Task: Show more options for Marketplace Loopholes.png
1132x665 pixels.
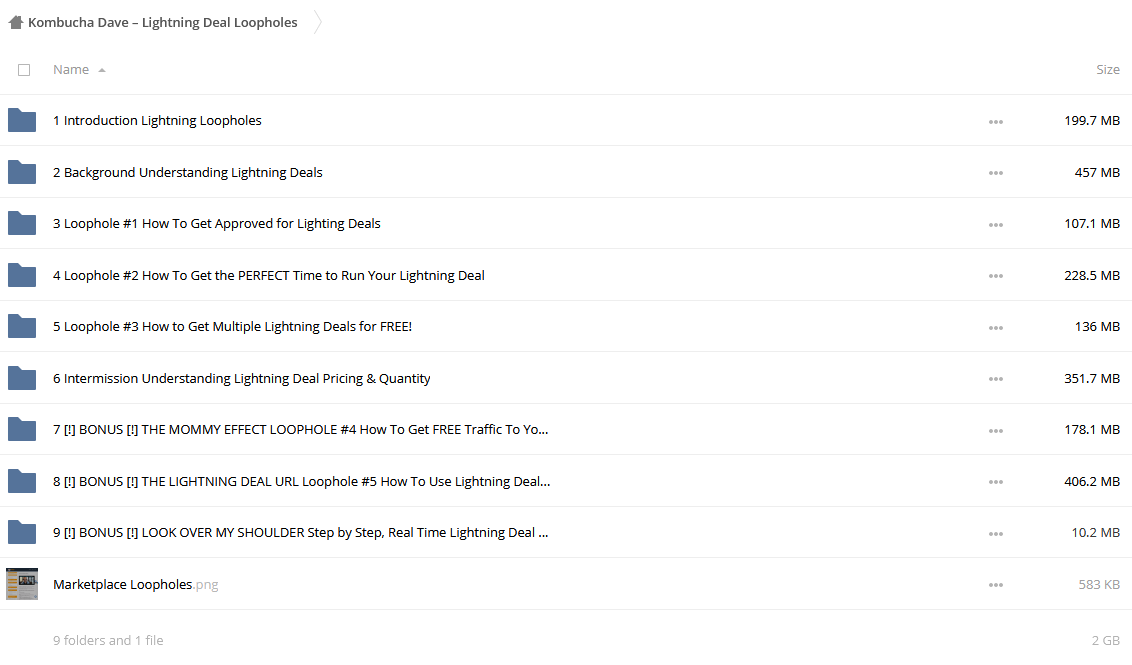Action: 996,585
